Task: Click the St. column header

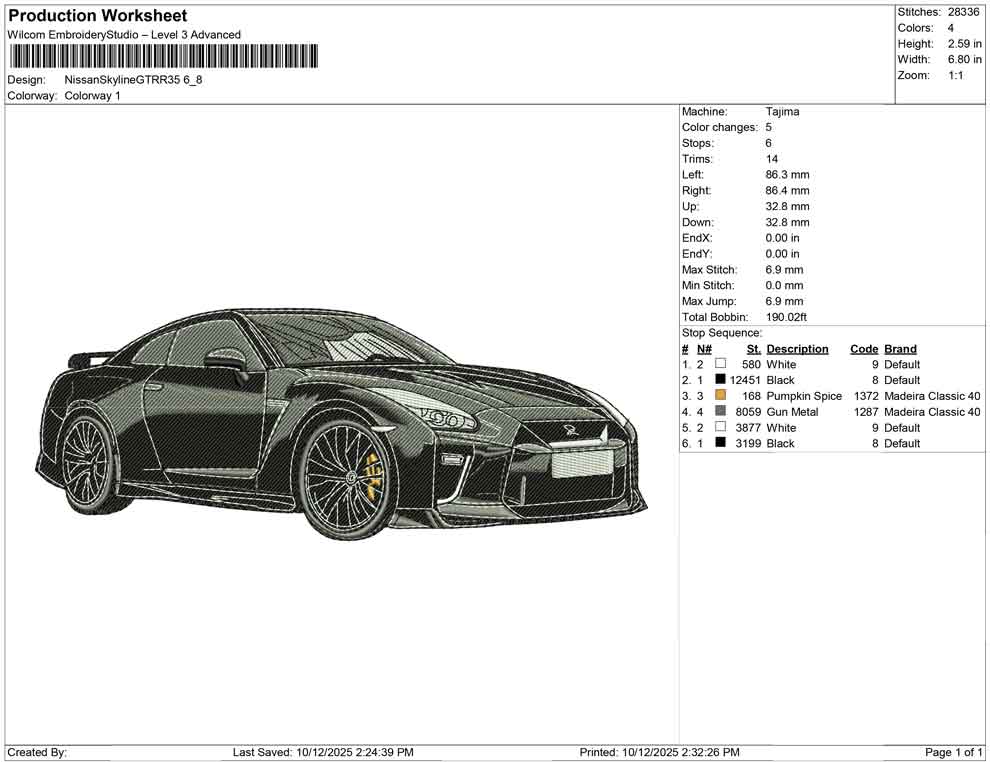Action: (x=753, y=349)
